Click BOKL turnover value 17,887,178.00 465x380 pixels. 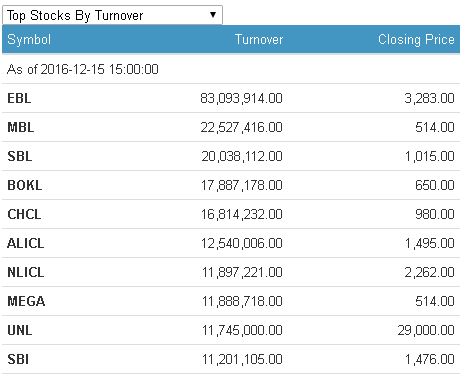[x=241, y=185]
